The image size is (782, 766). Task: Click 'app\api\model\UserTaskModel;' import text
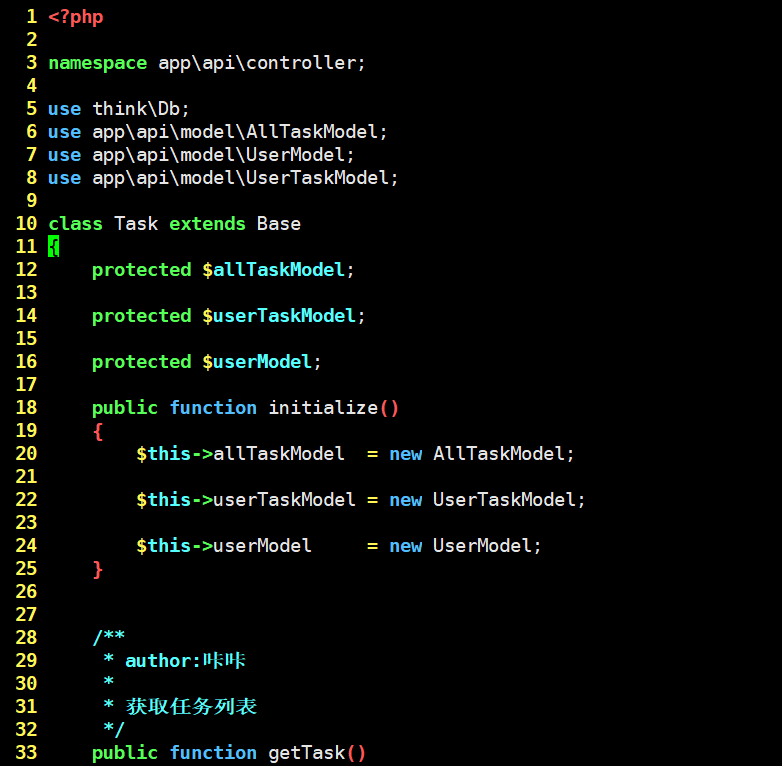tap(245, 178)
